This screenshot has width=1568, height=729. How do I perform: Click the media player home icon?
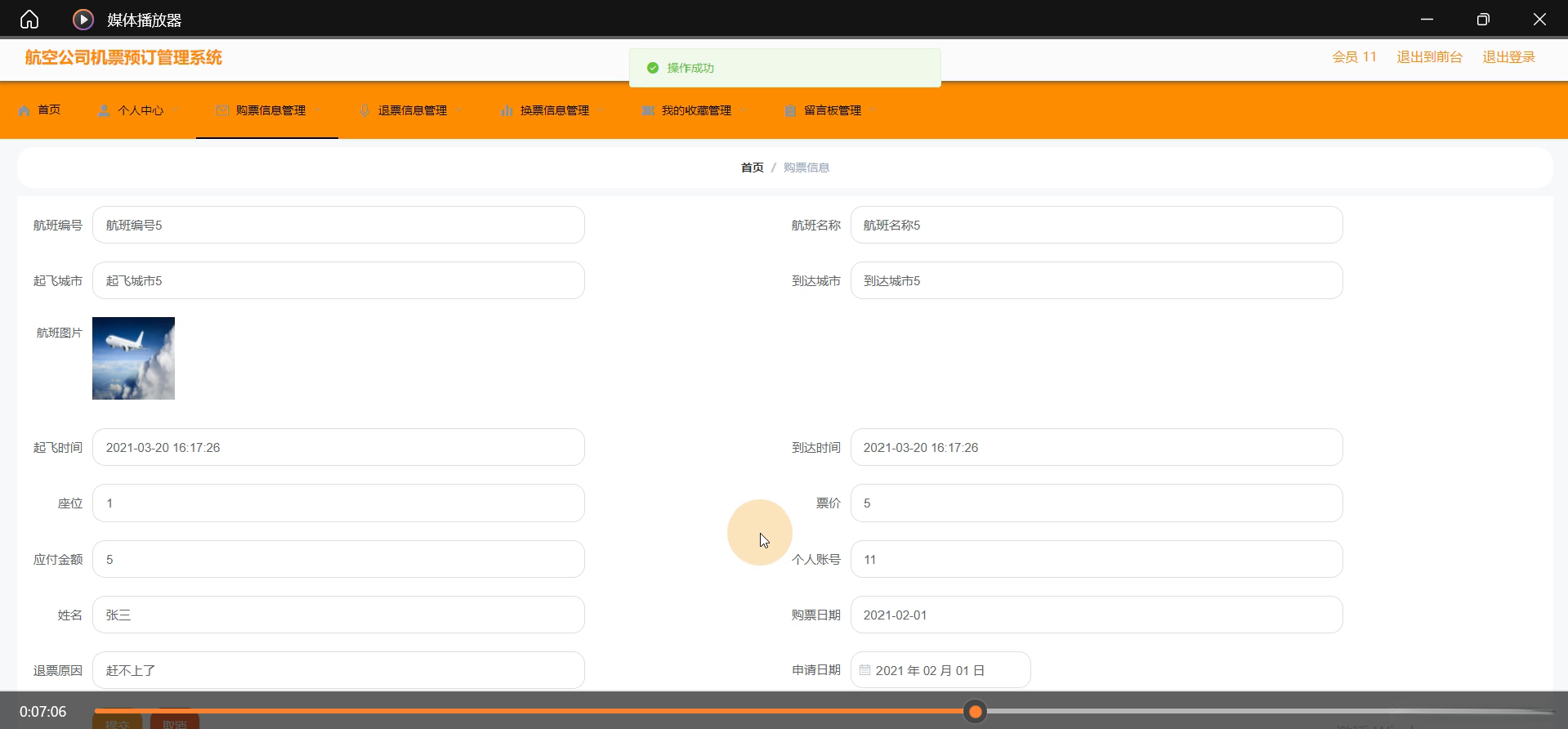click(x=29, y=19)
